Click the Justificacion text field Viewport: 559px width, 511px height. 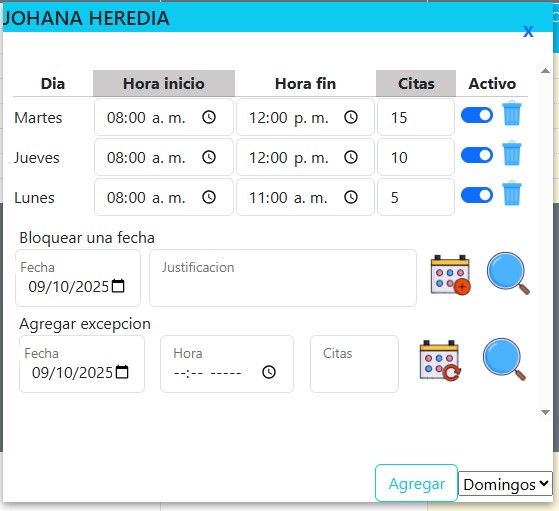pos(283,278)
